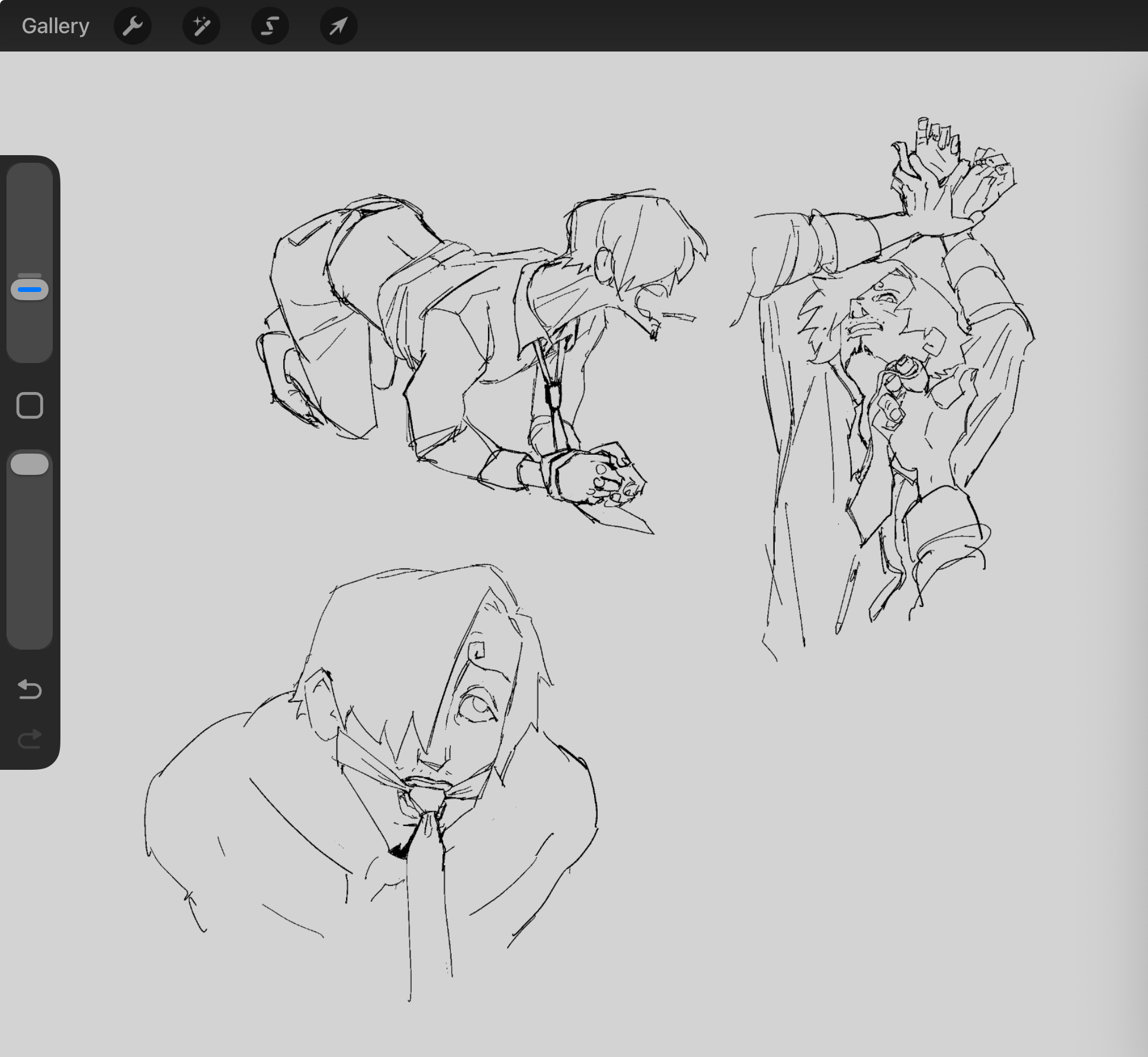The width and height of the screenshot is (1148, 1057).
Task: Activate the Transform arrow tool
Action: 338,26
